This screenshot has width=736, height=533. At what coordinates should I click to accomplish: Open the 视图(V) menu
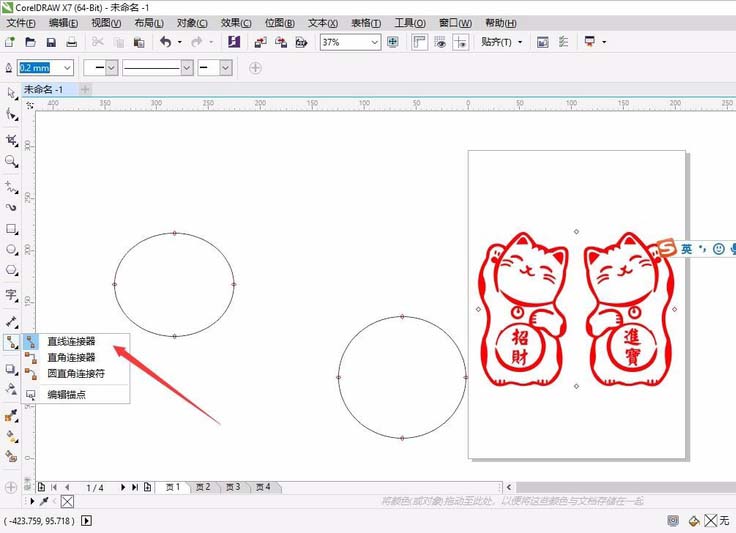106,23
